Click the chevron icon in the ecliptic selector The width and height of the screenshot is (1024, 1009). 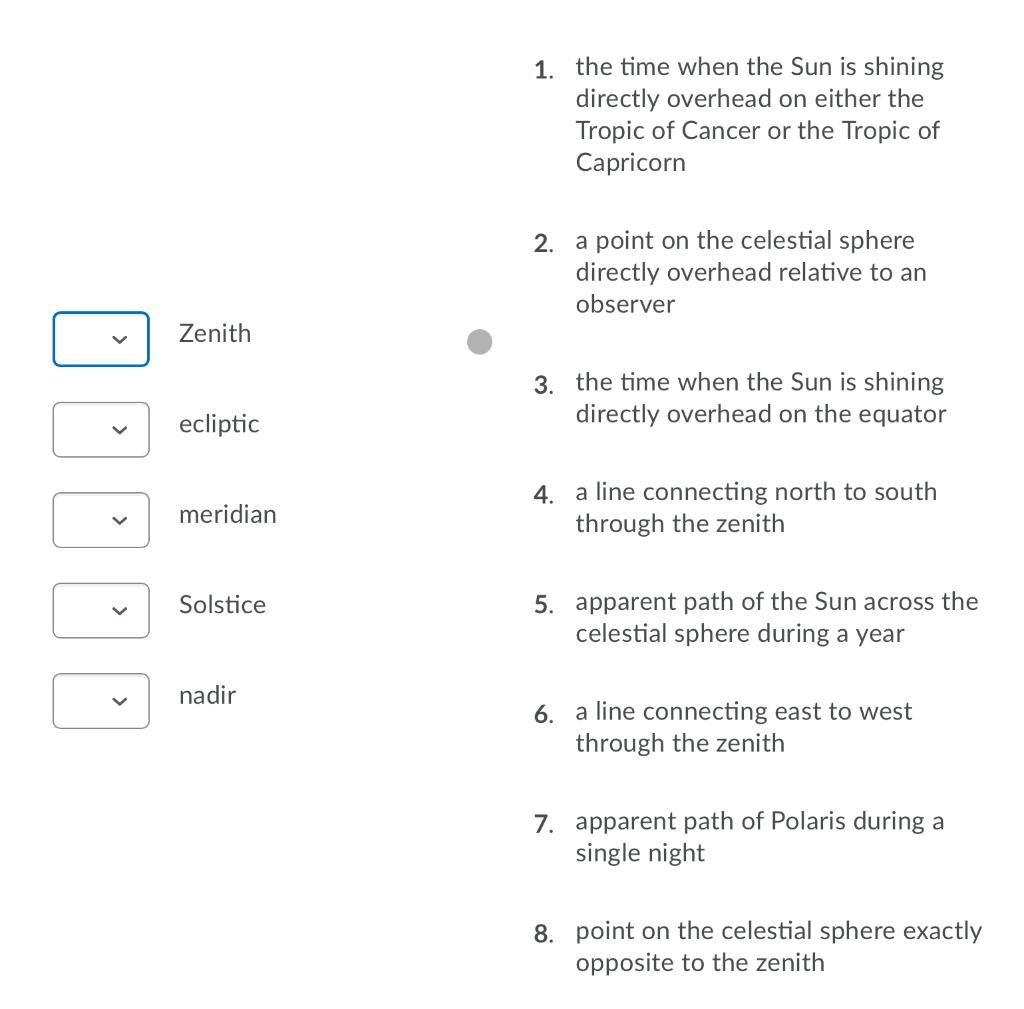[117, 429]
